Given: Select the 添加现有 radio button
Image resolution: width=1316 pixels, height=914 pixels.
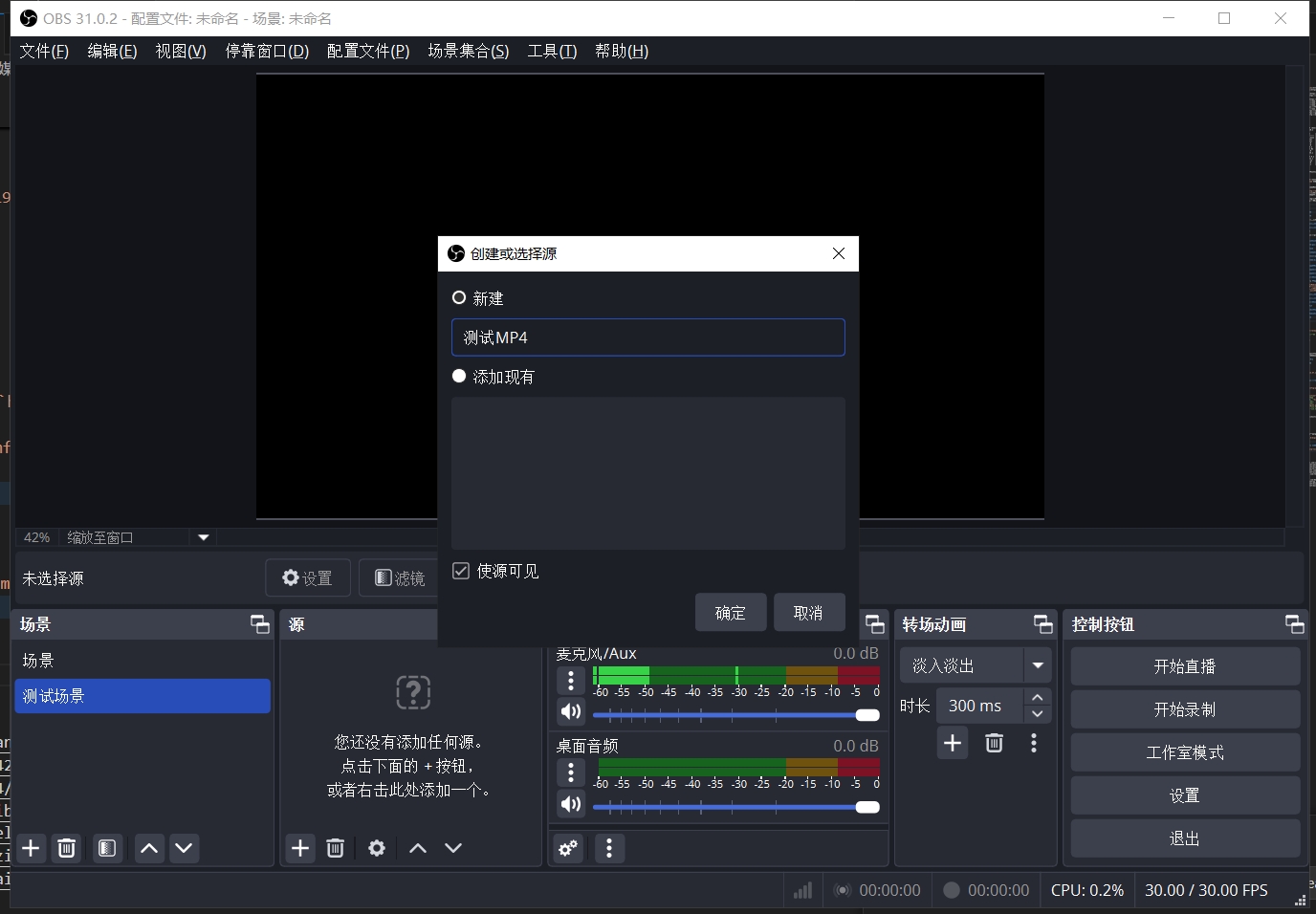Looking at the screenshot, I should pos(459,377).
